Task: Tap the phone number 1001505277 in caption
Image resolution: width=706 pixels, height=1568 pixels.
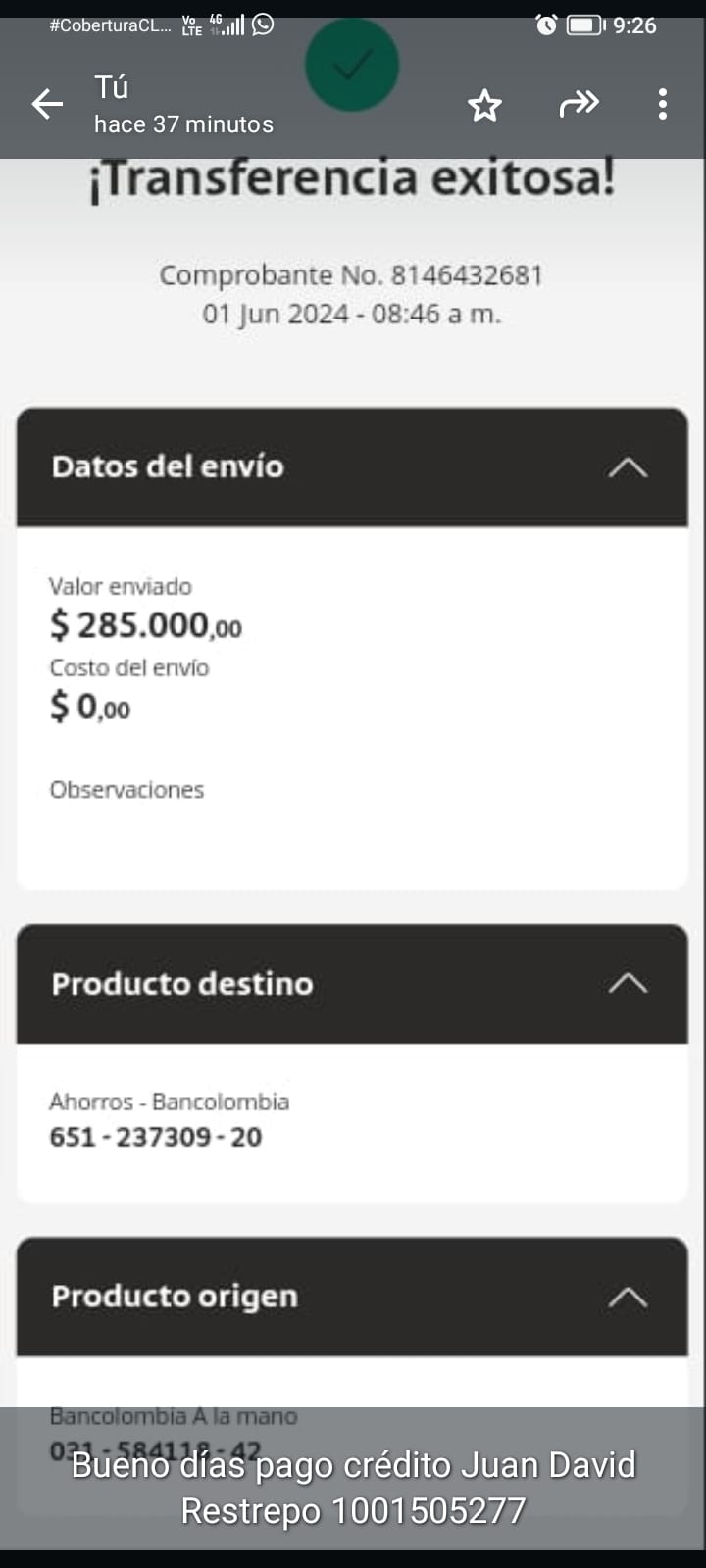Action: point(429,1511)
